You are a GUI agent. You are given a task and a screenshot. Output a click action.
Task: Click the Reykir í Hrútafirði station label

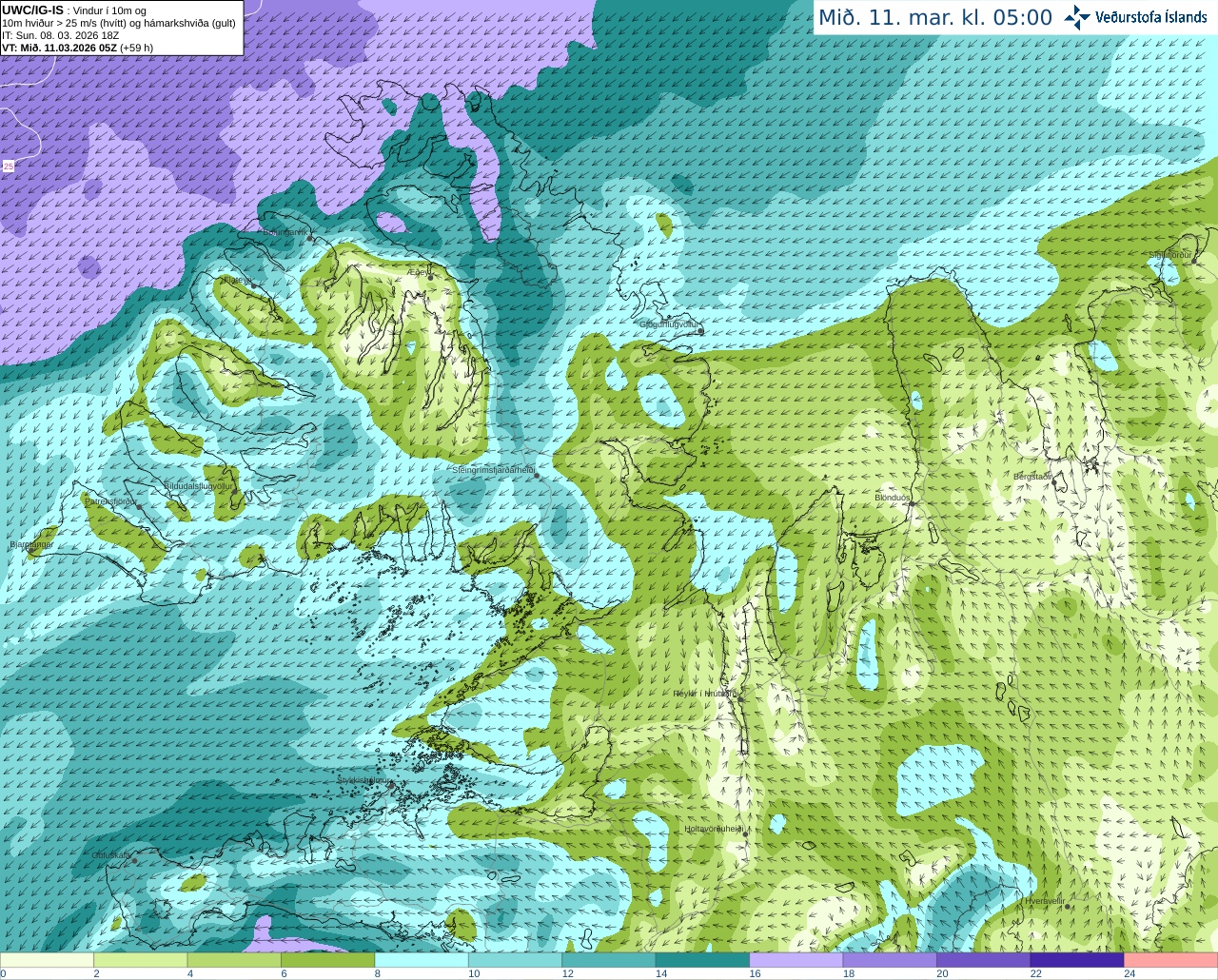coord(706,694)
